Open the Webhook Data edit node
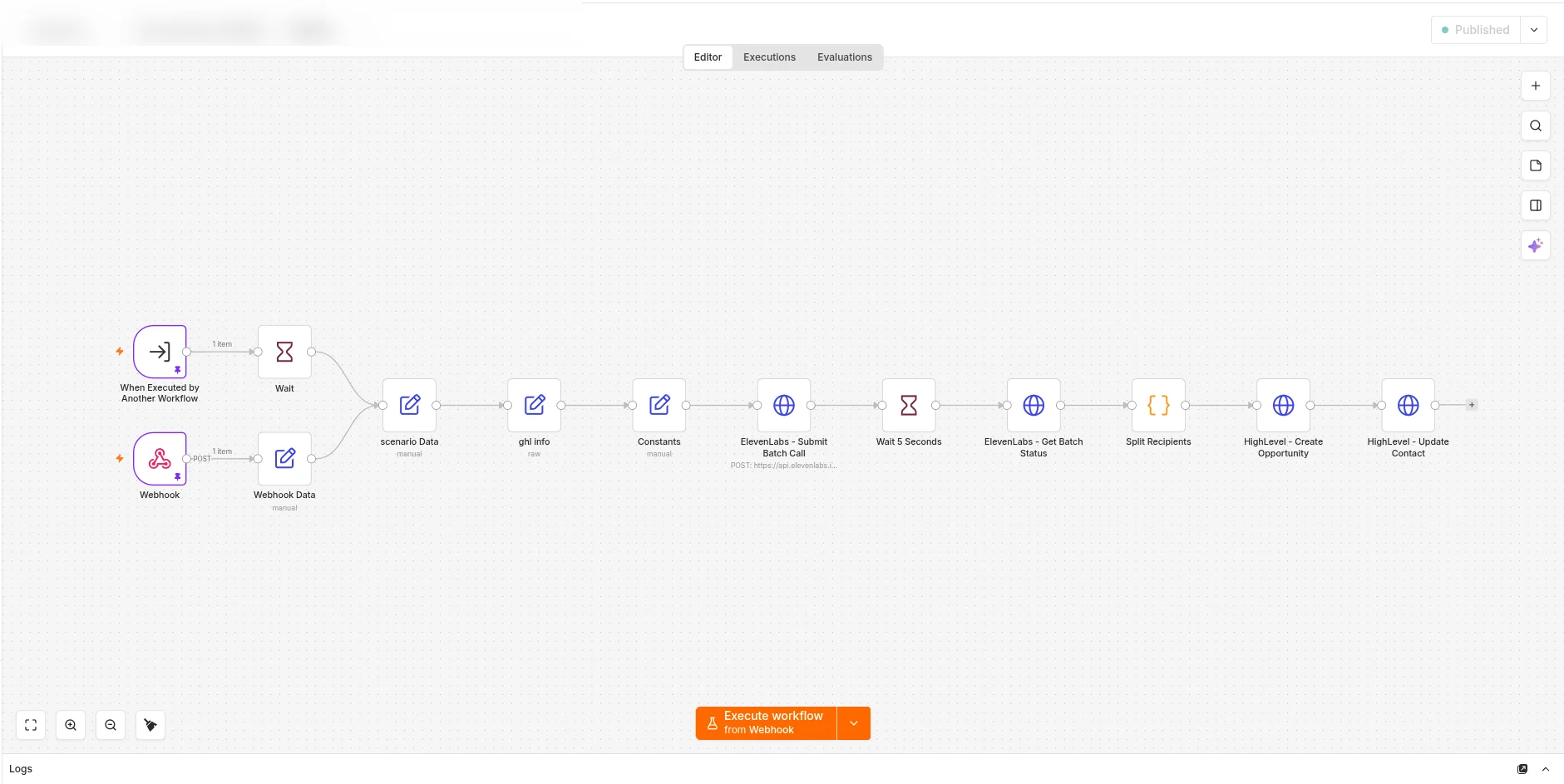Screen dimensions: 1564x784 284,458
